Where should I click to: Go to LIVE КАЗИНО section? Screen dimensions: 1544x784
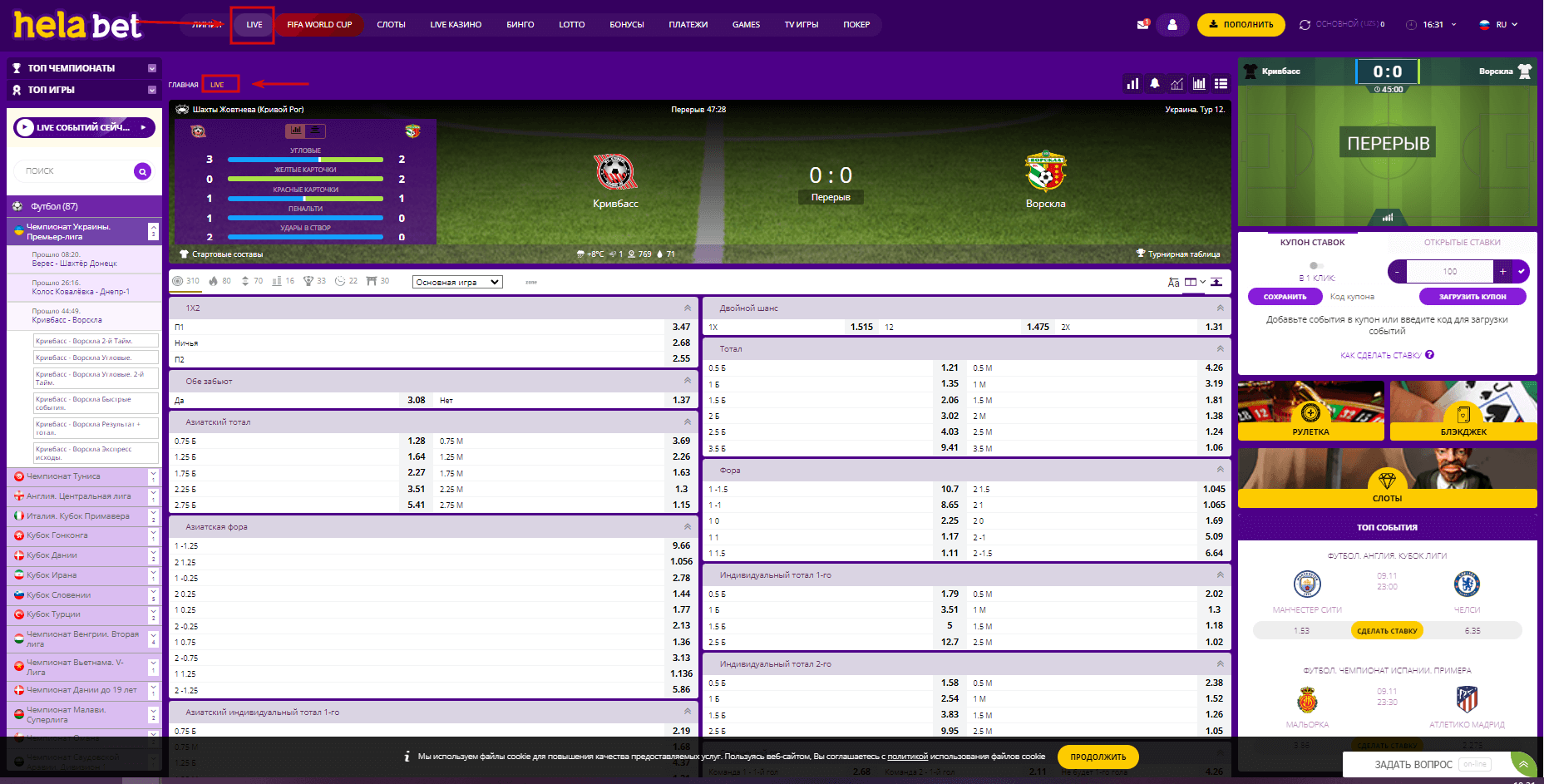pyautogui.click(x=456, y=25)
